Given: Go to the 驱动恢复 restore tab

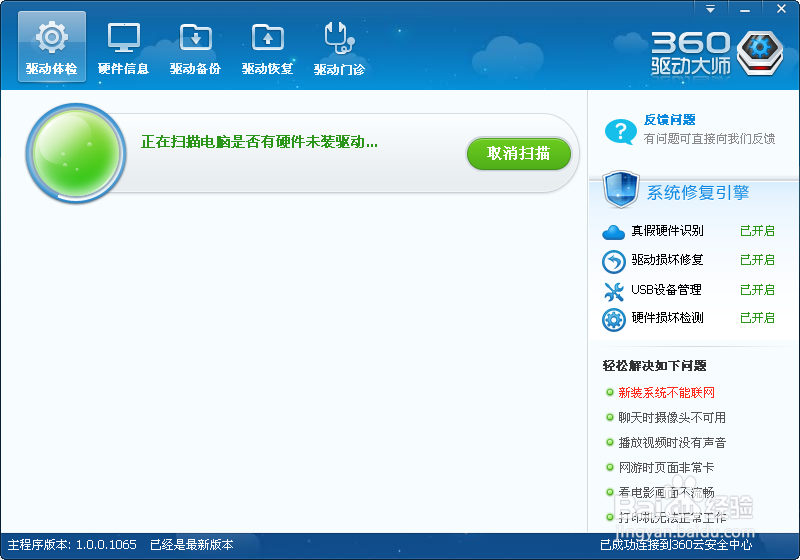Looking at the screenshot, I should pyautogui.click(x=267, y=47).
